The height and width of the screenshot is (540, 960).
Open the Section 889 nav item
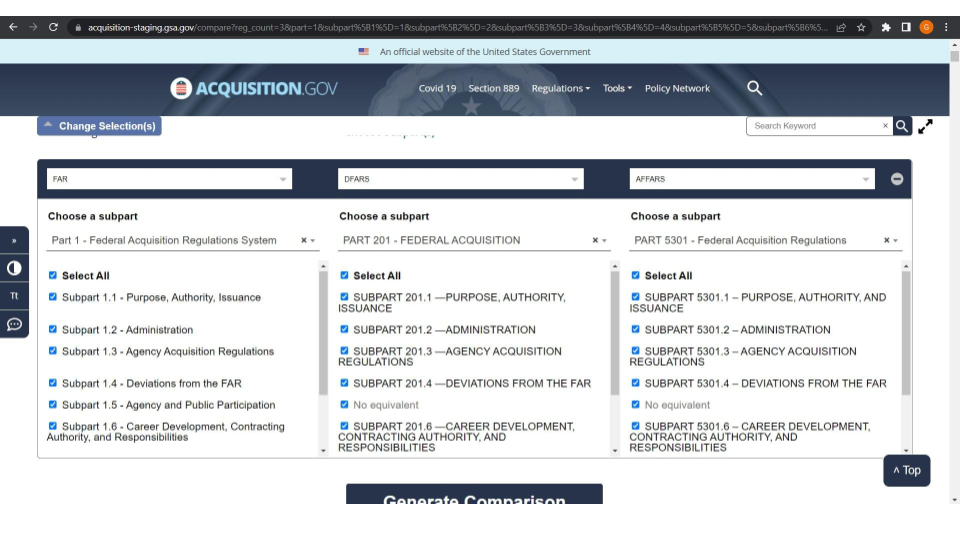coord(493,88)
